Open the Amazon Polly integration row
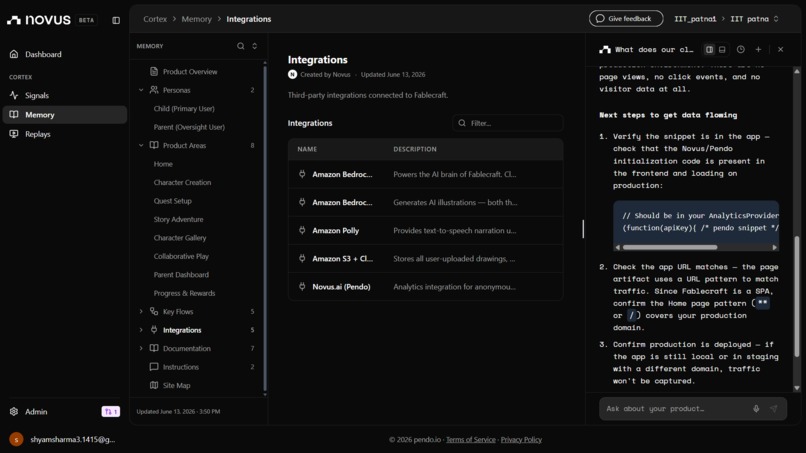The width and height of the screenshot is (806, 453). point(425,230)
